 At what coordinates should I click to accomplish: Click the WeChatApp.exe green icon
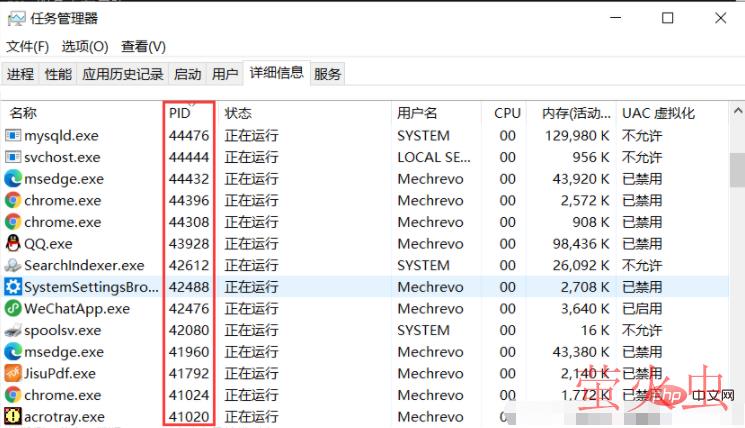point(13,308)
